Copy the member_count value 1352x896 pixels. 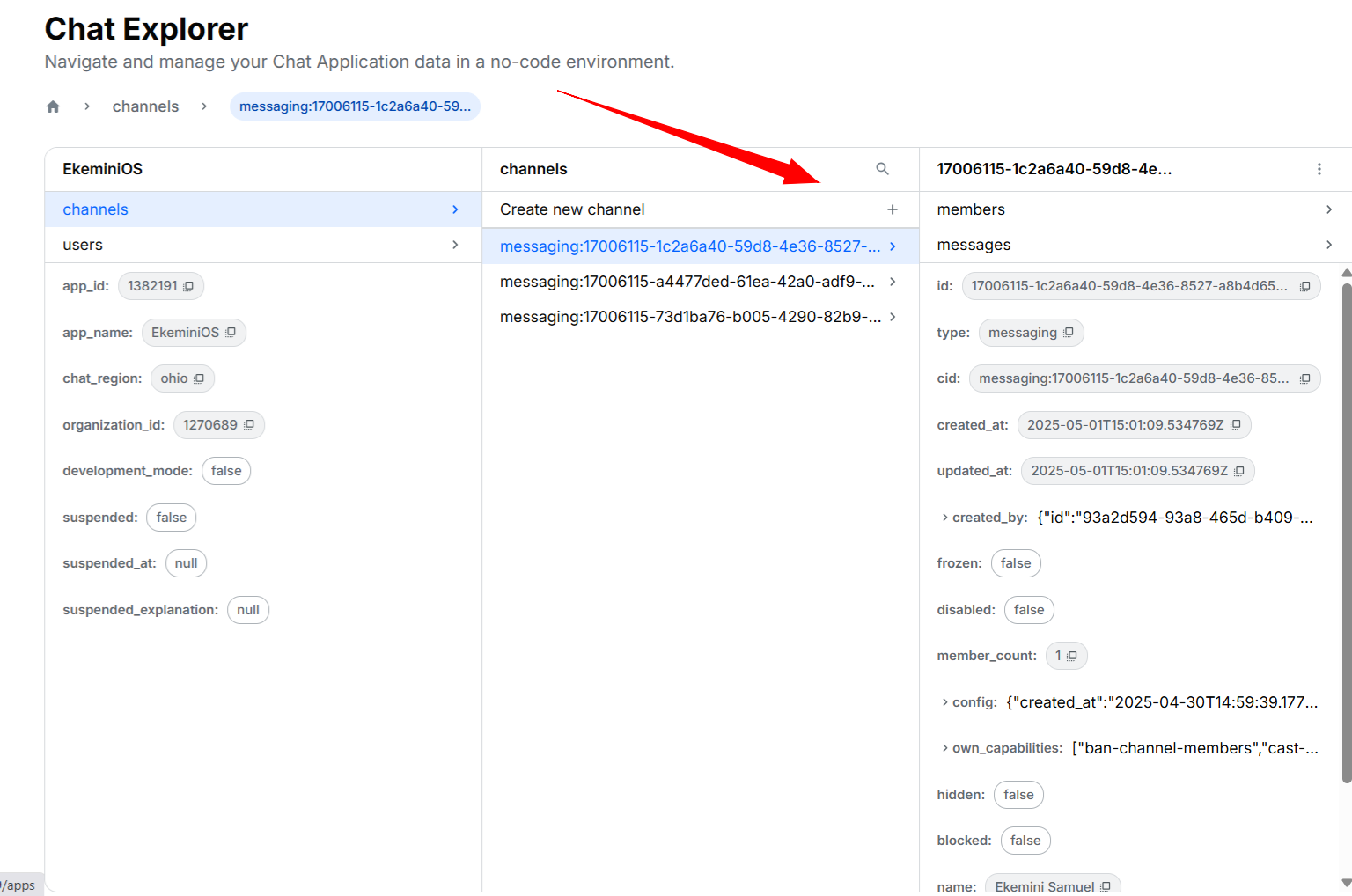(1072, 656)
